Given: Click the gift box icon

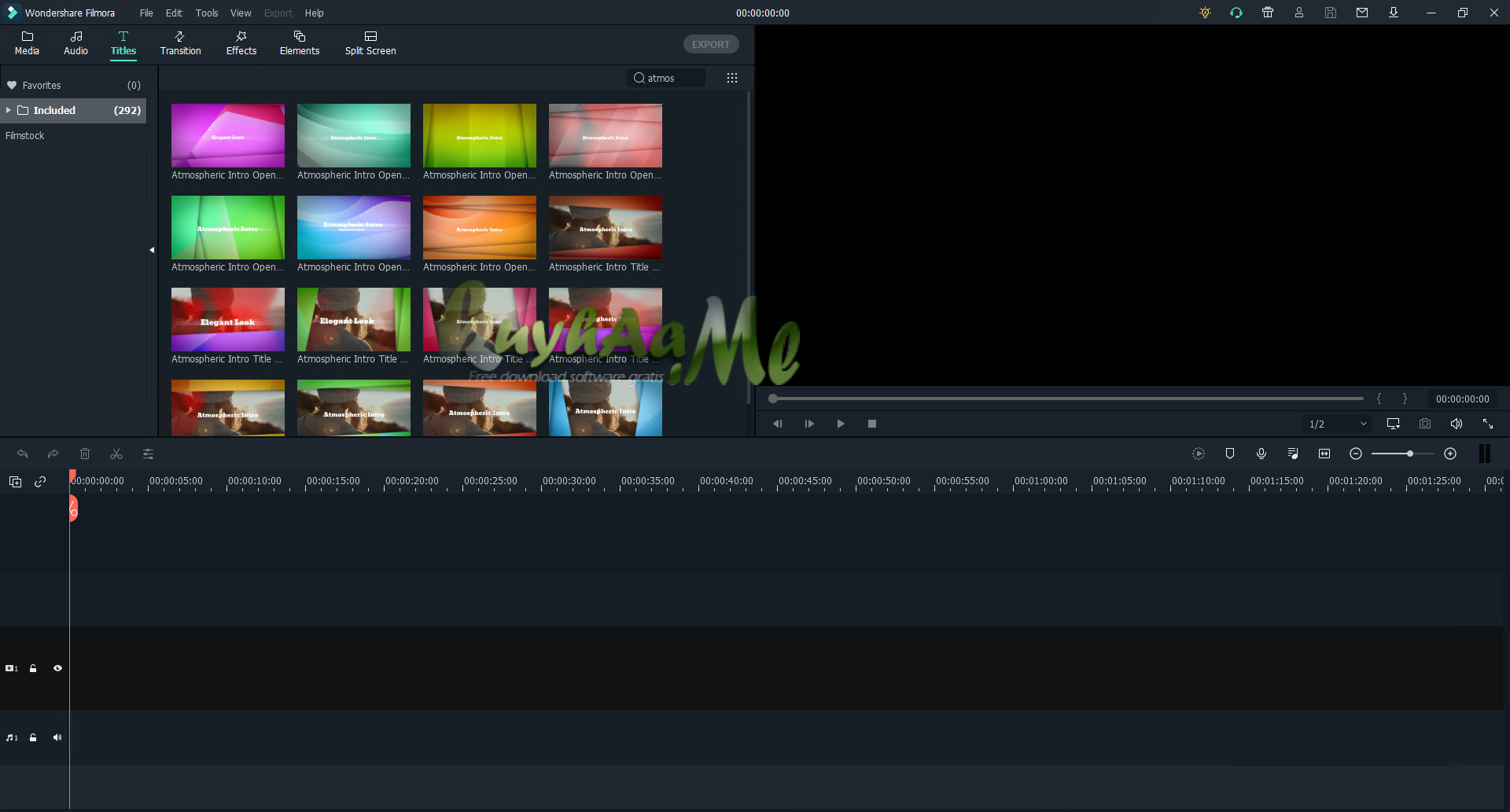Looking at the screenshot, I should [1268, 13].
